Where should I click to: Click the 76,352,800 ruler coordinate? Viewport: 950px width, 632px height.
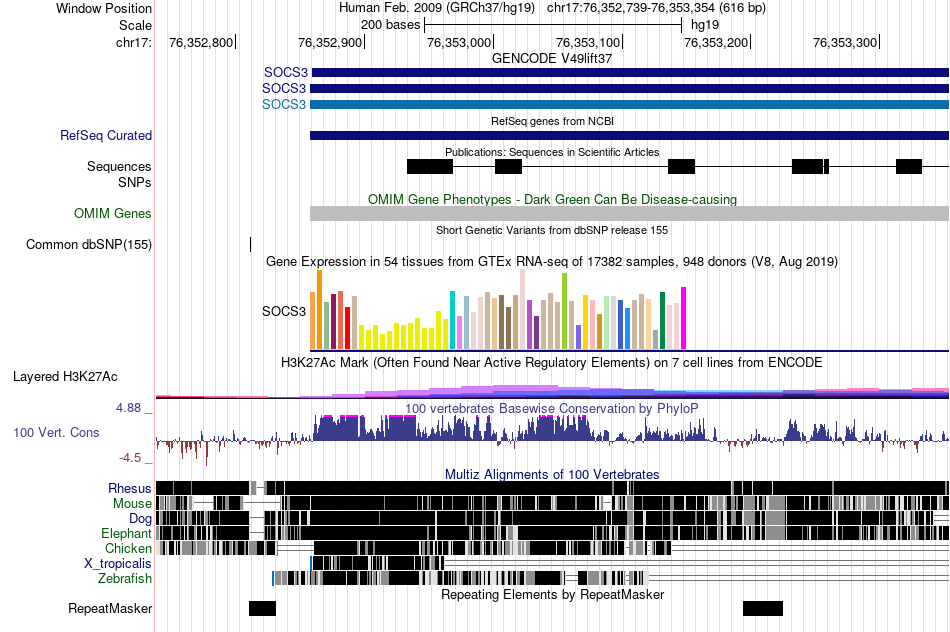pyautogui.click(x=201, y=42)
